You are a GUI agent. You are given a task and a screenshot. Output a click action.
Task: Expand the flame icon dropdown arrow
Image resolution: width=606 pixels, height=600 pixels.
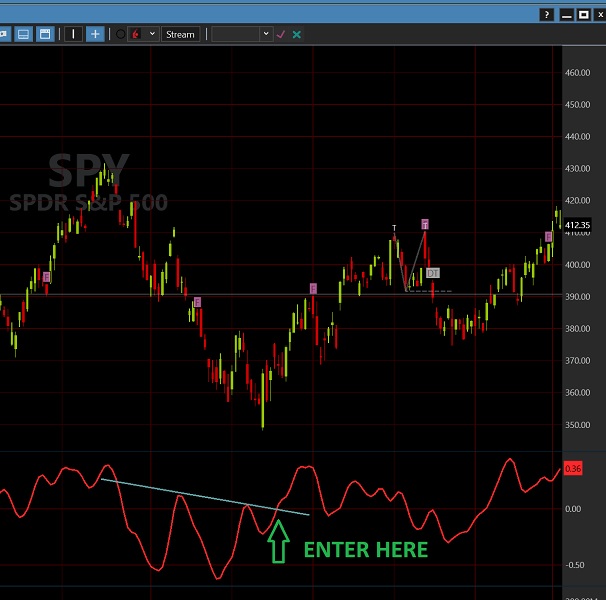tap(152, 34)
